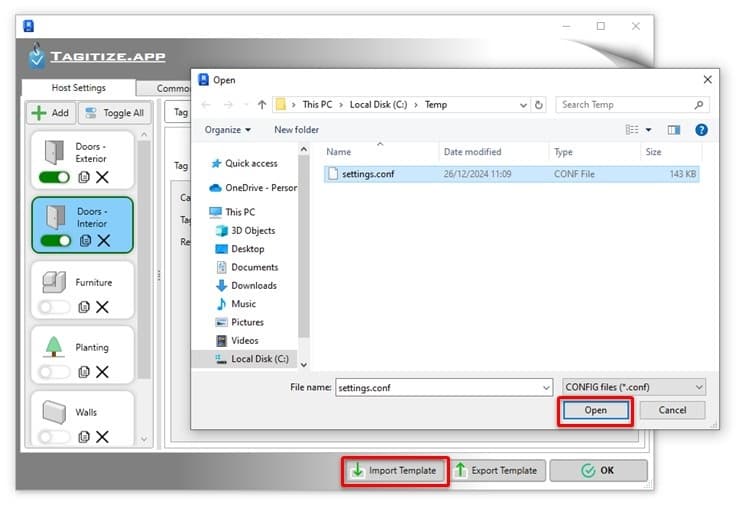Viewport: 739px width, 511px height.
Task: Click New folder in dialog toolbar
Action: [x=296, y=130]
